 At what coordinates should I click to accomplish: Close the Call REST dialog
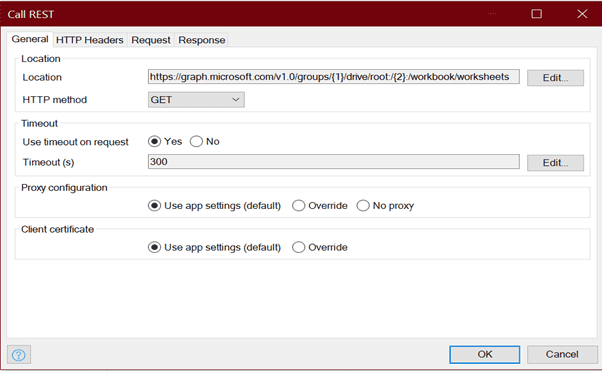coord(582,14)
